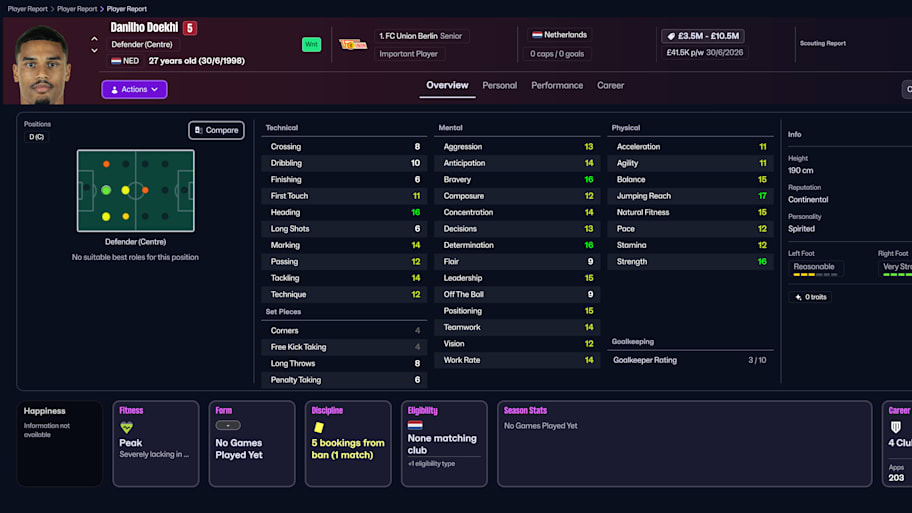Go to previous player with up chevron
The width and height of the screenshot is (912, 513).
(x=94, y=39)
